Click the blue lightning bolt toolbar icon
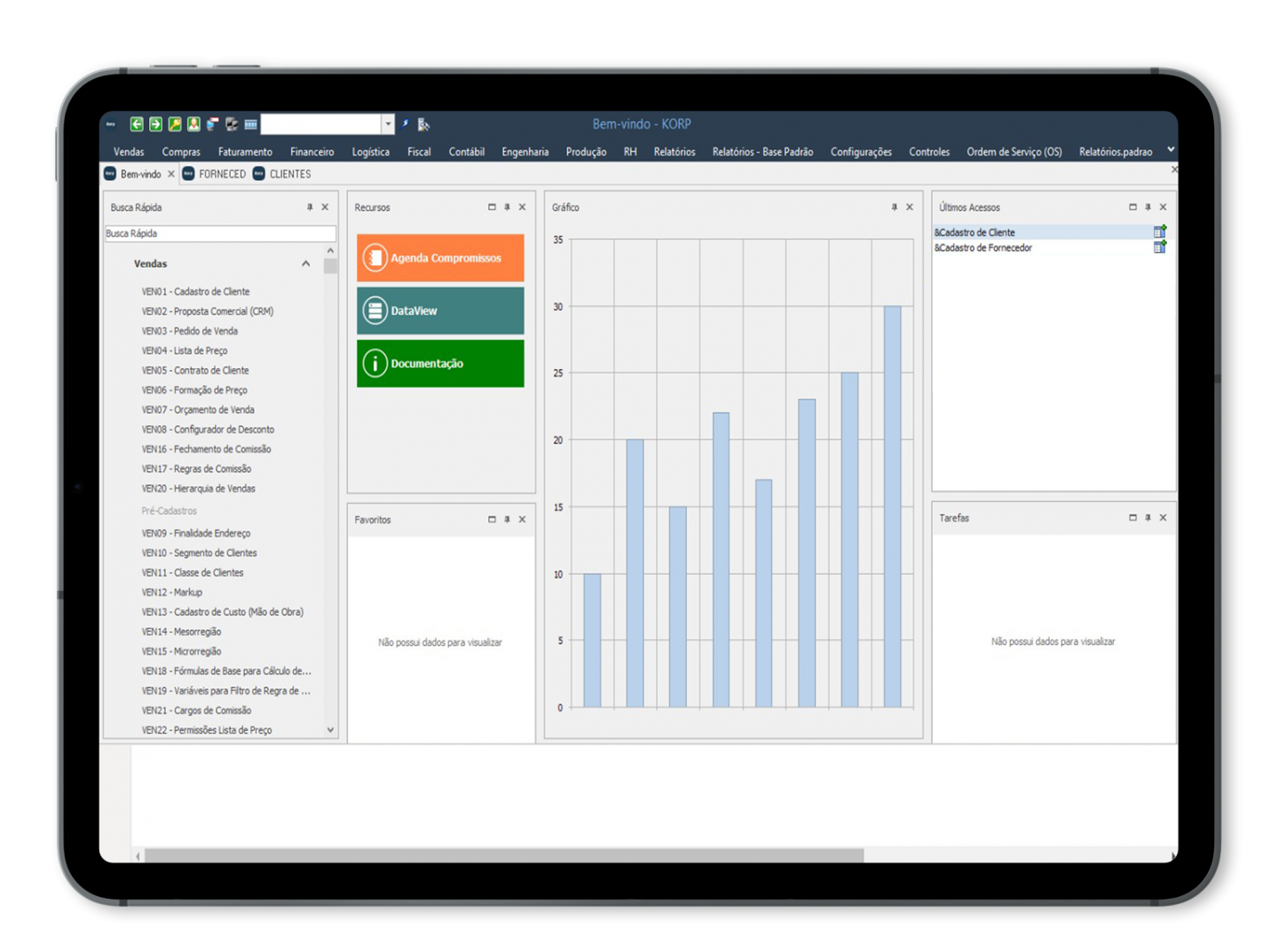 point(406,124)
